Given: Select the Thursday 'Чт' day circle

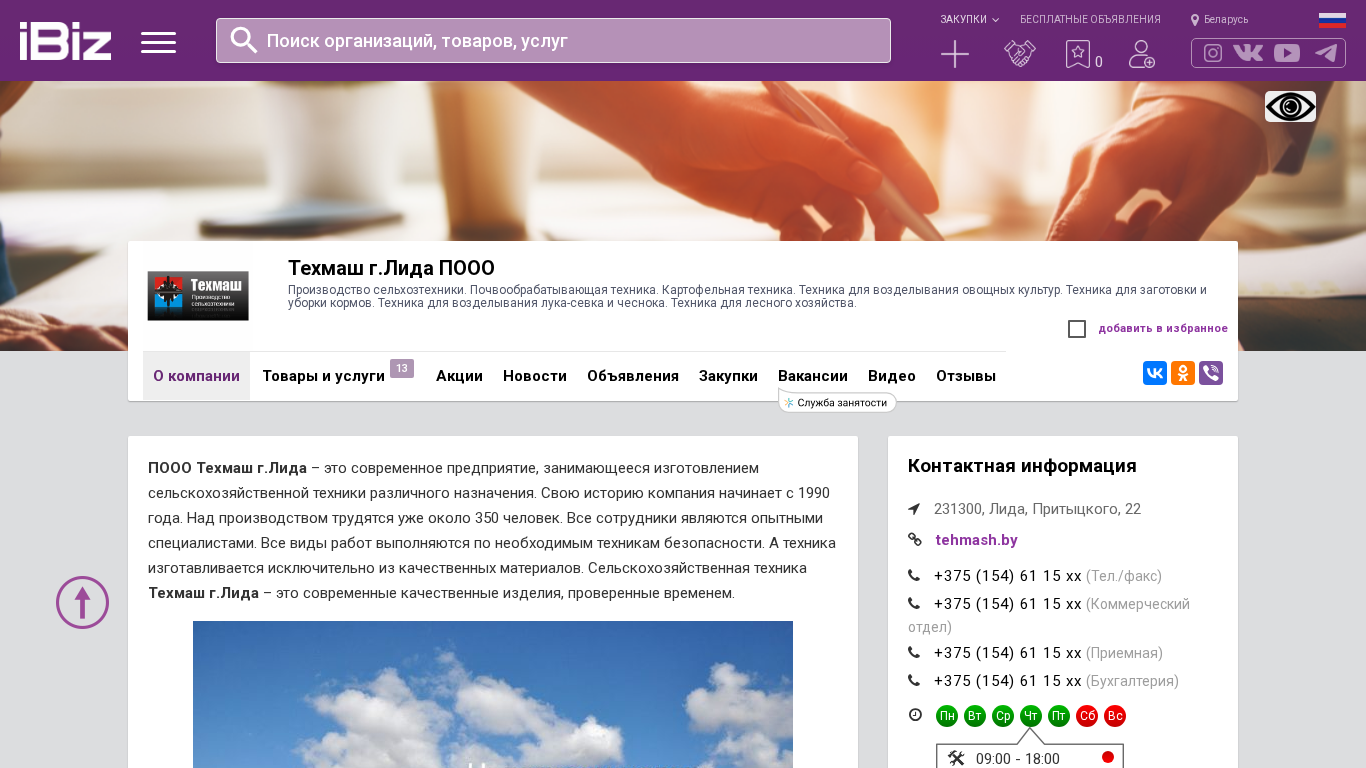Looking at the screenshot, I should [1031, 716].
